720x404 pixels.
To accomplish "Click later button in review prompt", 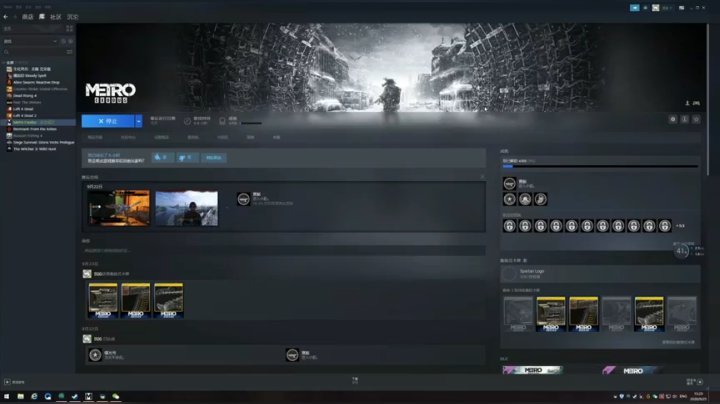I will pyautogui.click(x=214, y=157).
